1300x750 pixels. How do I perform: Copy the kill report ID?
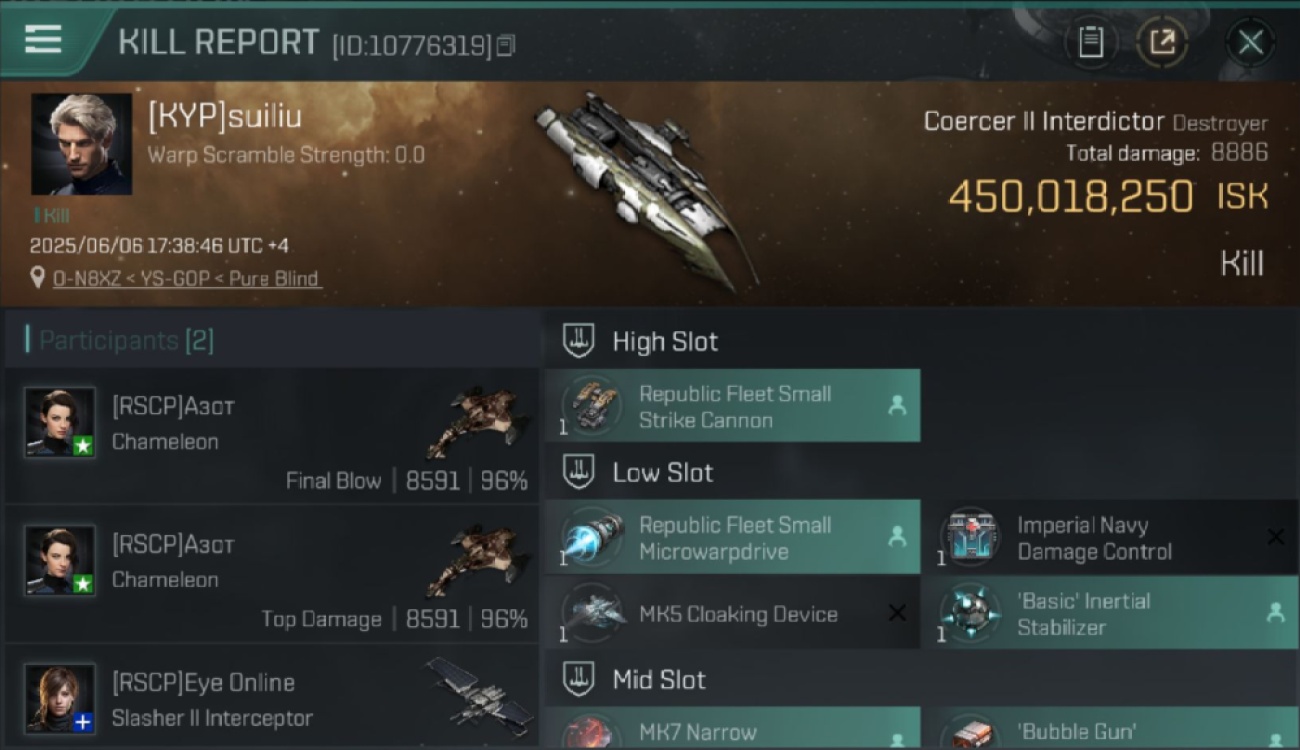(506, 45)
